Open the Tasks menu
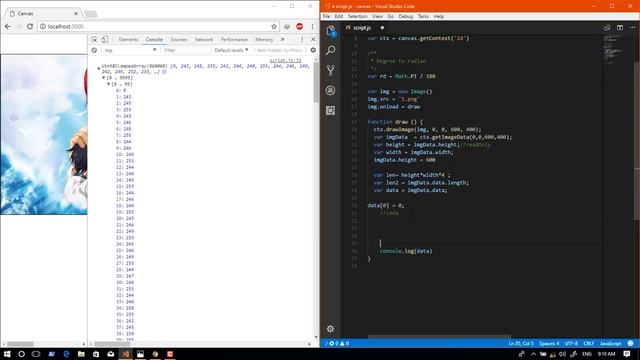Viewport: 640px width, 360px height. (x=423, y=16)
